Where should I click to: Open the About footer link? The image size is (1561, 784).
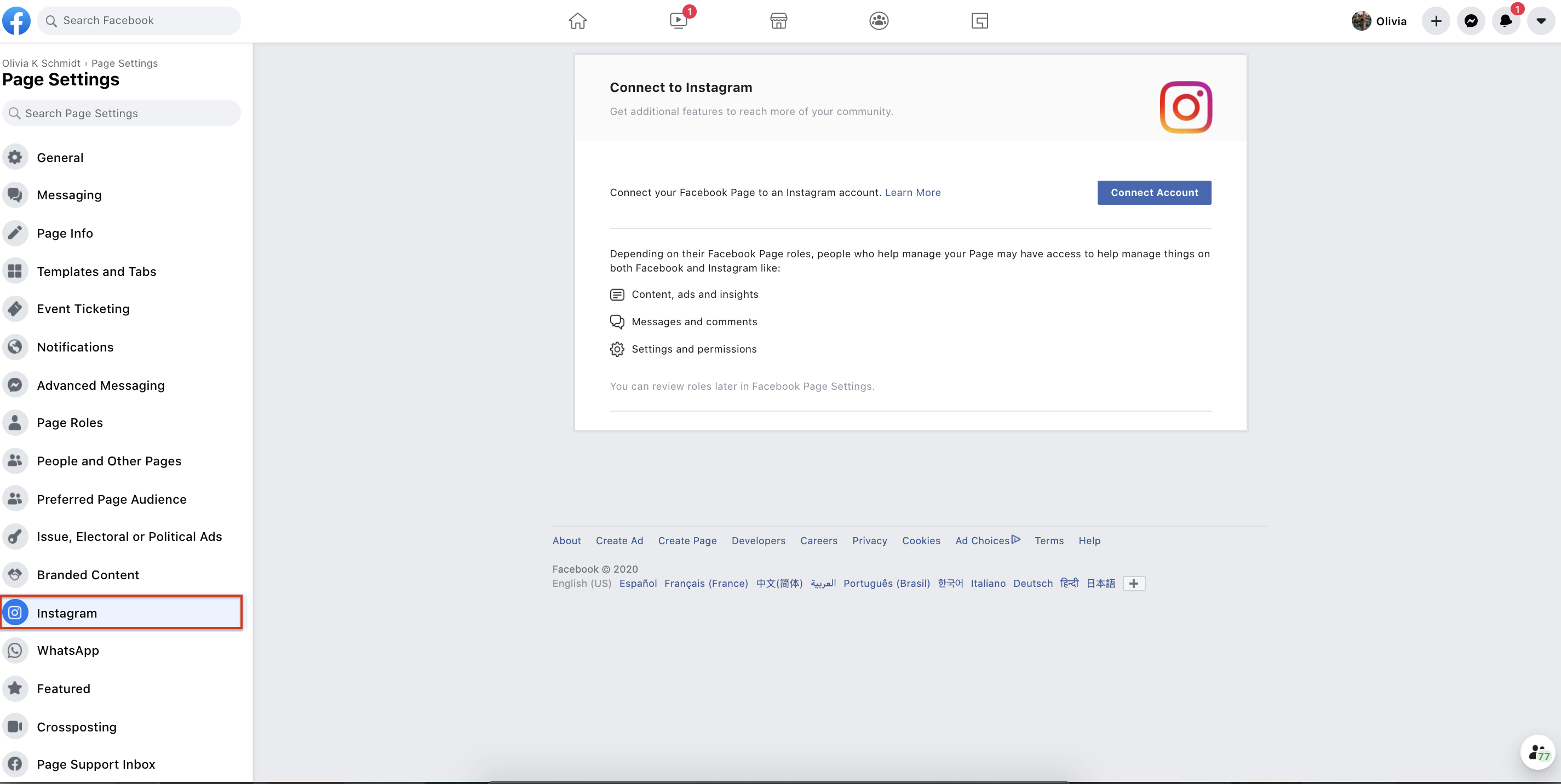tap(566, 541)
